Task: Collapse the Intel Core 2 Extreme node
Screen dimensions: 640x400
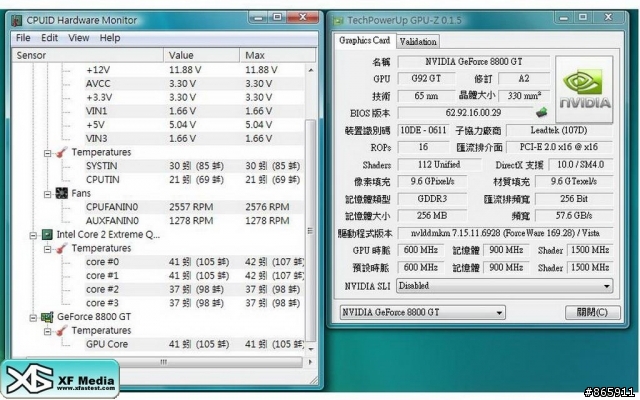Action: tap(33, 236)
